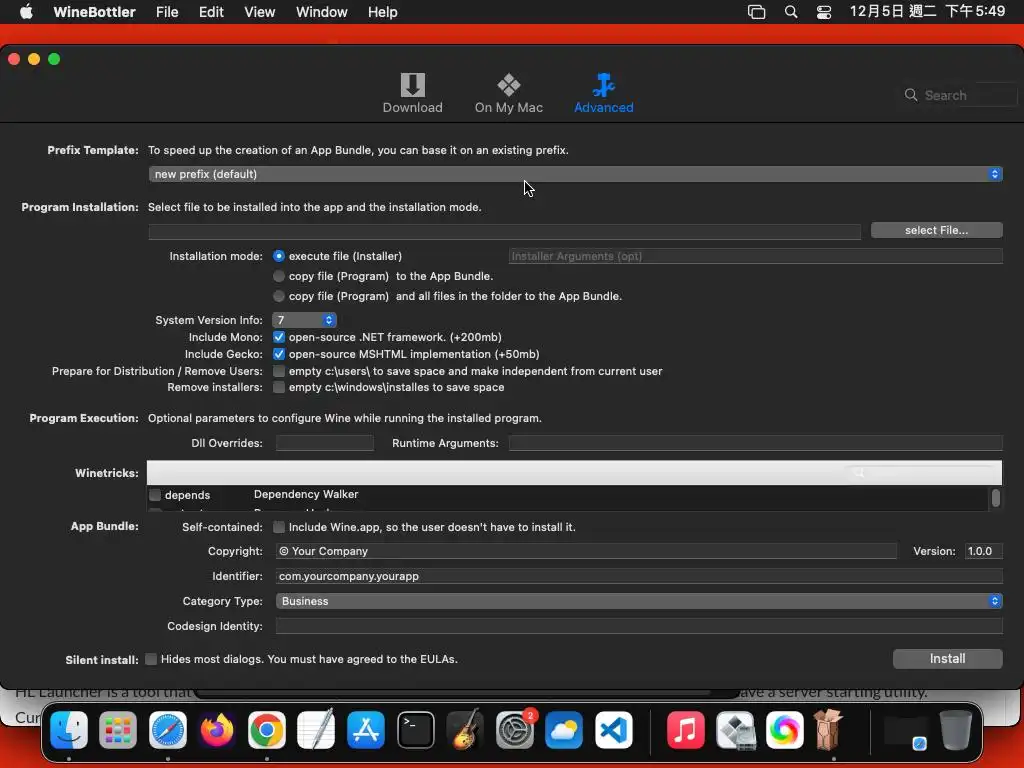Open the App Store from the Dock
This screenshot has height=768, width=1024.
click(366, 729)
